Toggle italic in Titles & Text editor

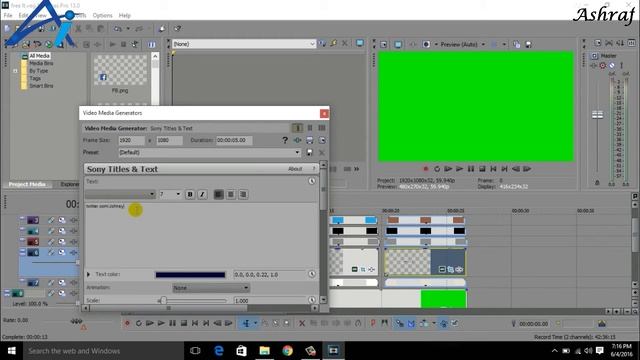[x=202, y=195]
